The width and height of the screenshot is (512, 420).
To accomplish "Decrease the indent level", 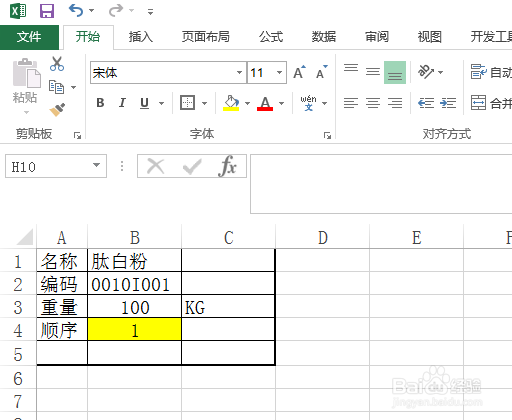I will [426, 103].
